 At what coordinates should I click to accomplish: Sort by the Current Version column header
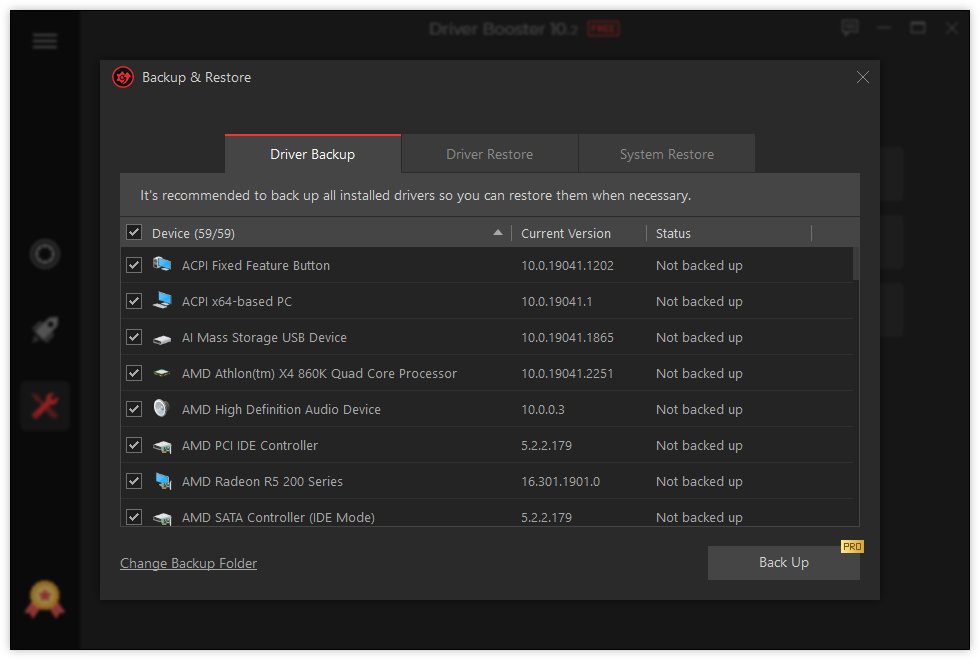pos(566,233)
